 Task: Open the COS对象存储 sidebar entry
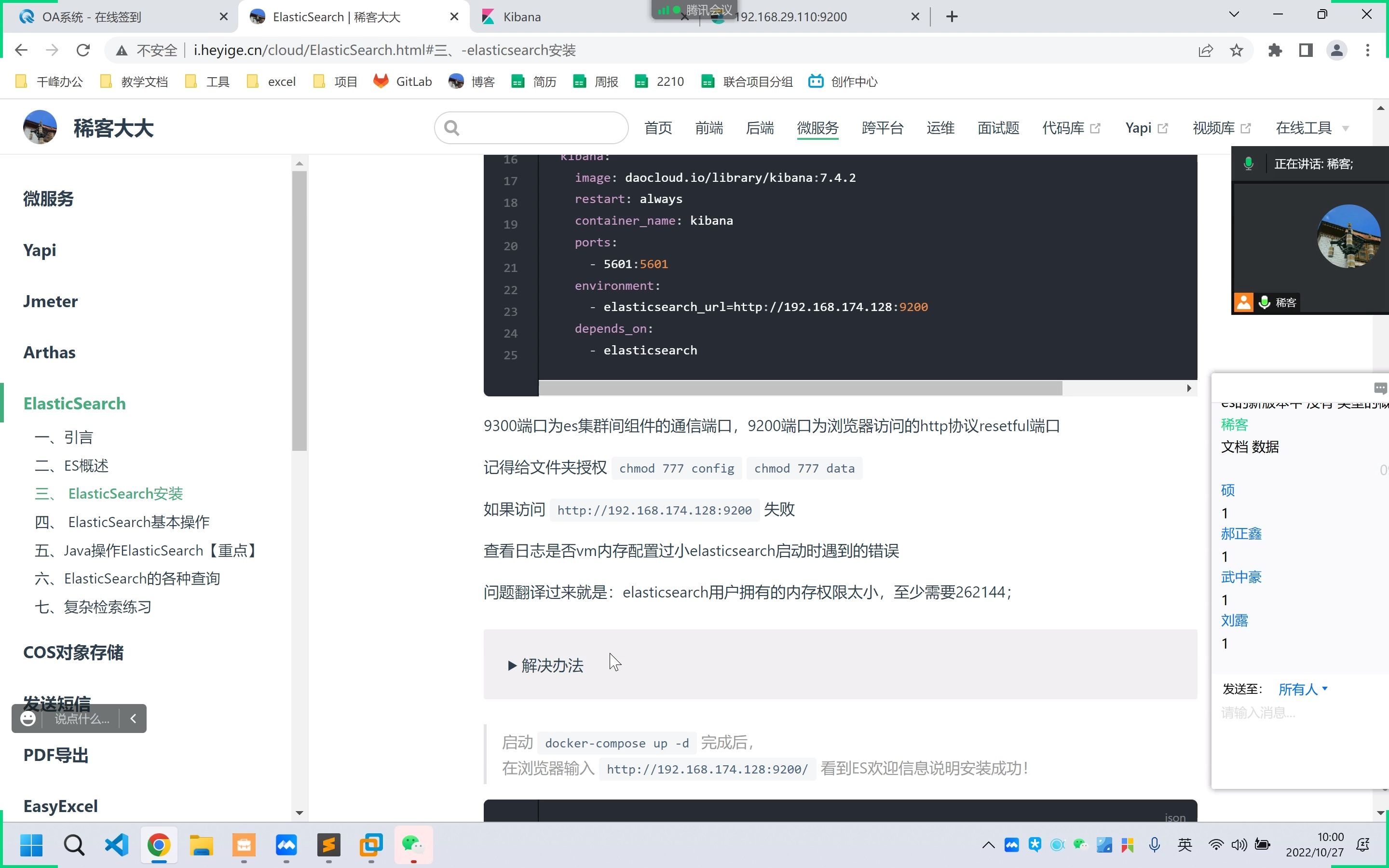73,652
